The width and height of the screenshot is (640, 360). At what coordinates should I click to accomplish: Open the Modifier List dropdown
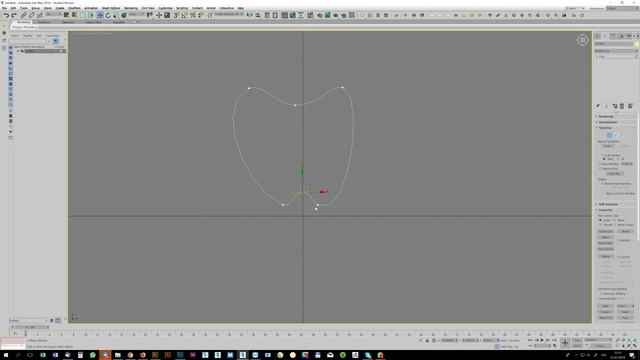tap(616, 51)
